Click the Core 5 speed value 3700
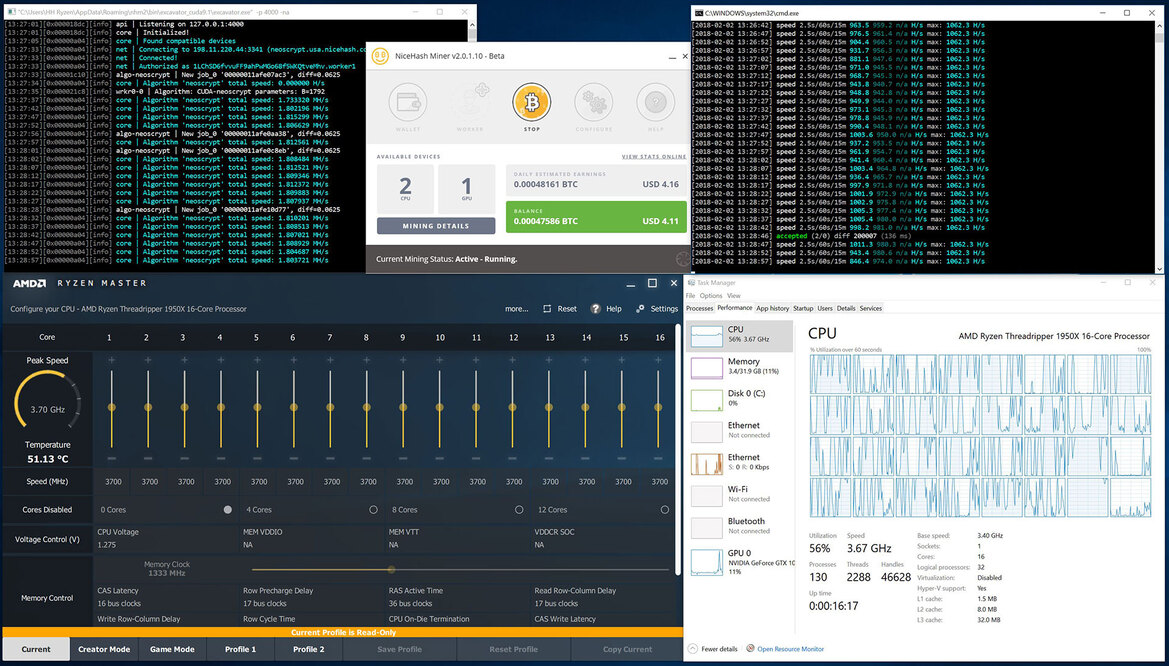The width and height of the screenshot is (1169, 666). tap(259, 482)
